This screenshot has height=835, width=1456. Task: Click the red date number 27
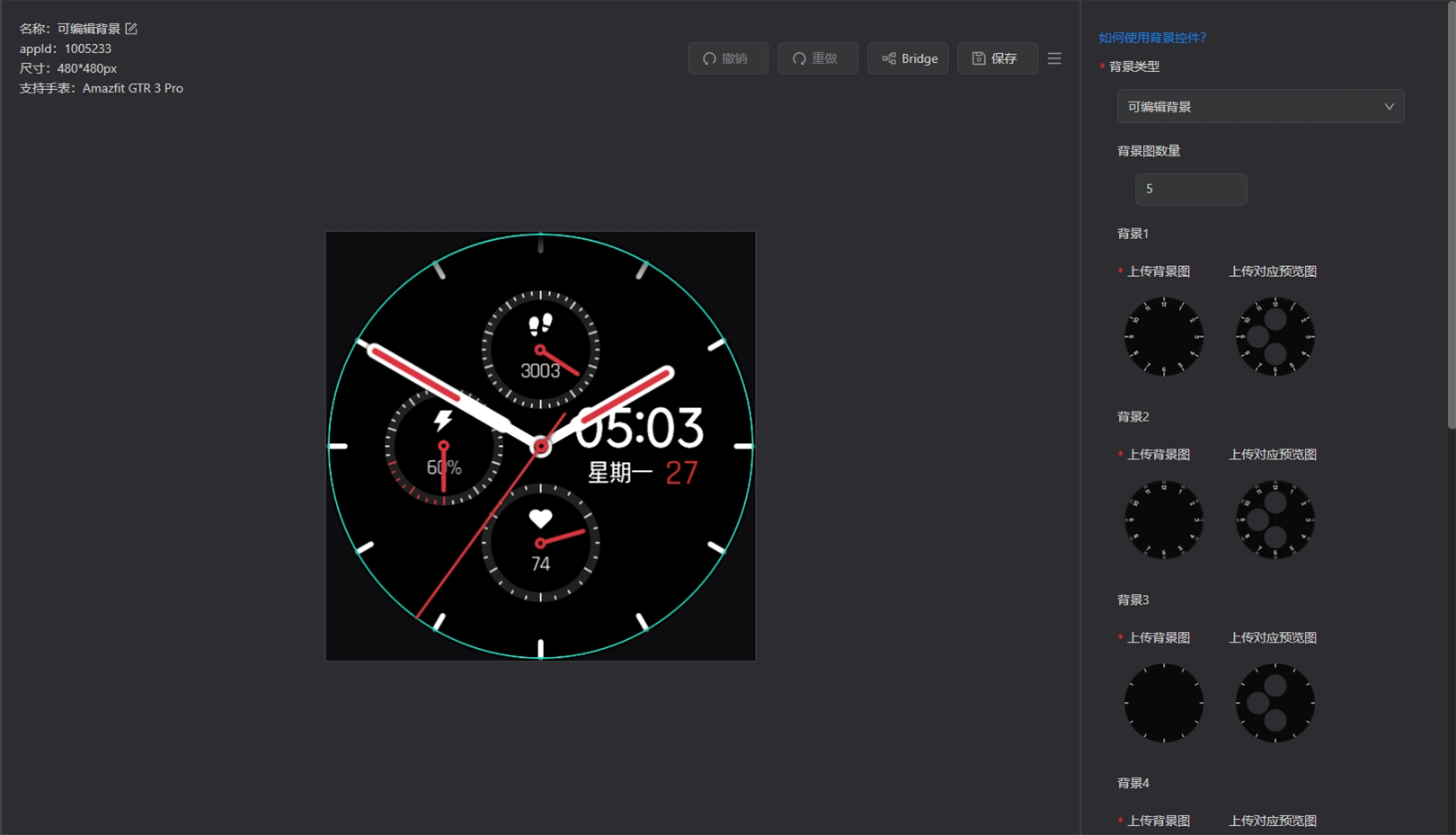point(681,473)
